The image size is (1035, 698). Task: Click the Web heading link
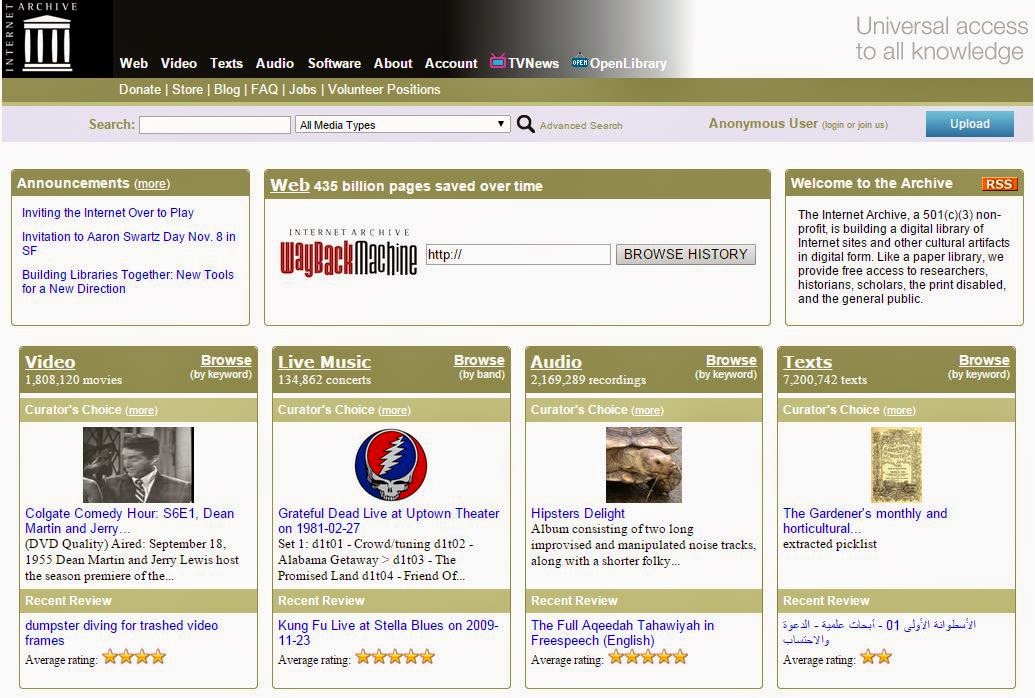coord(290,185)
